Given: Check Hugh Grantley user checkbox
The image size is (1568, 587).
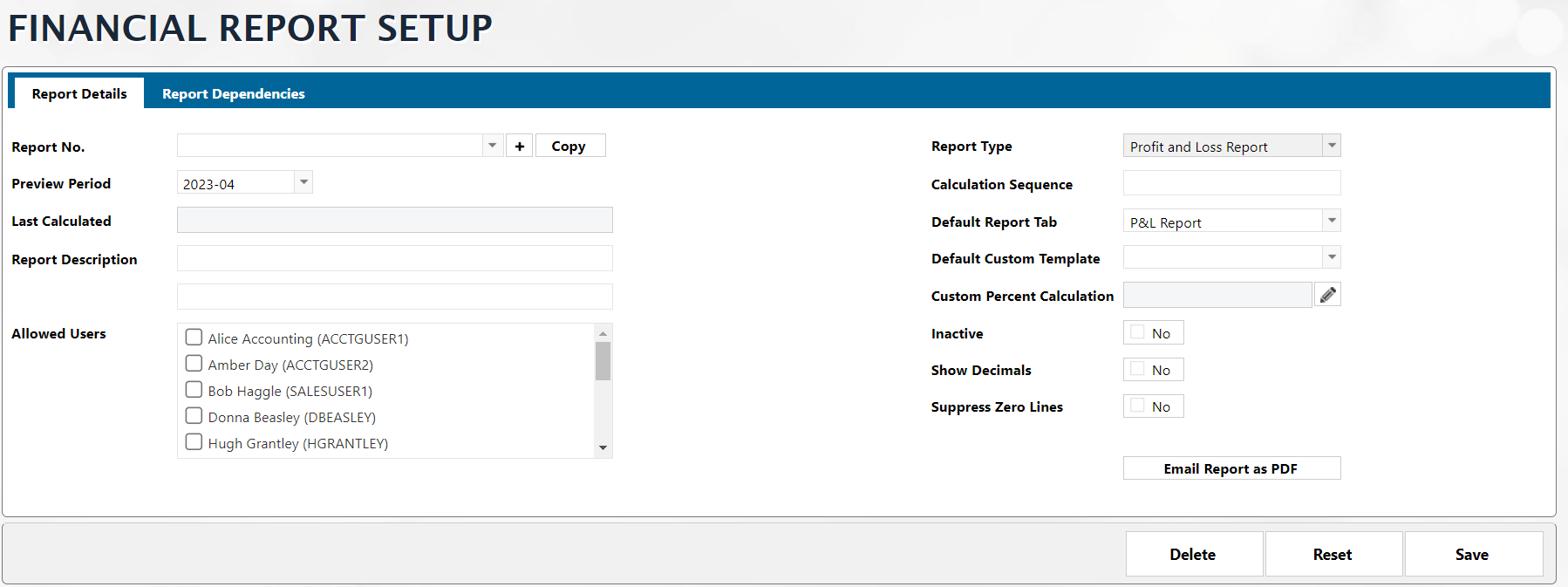Looking at the screenshot, I should coord(194,442).
